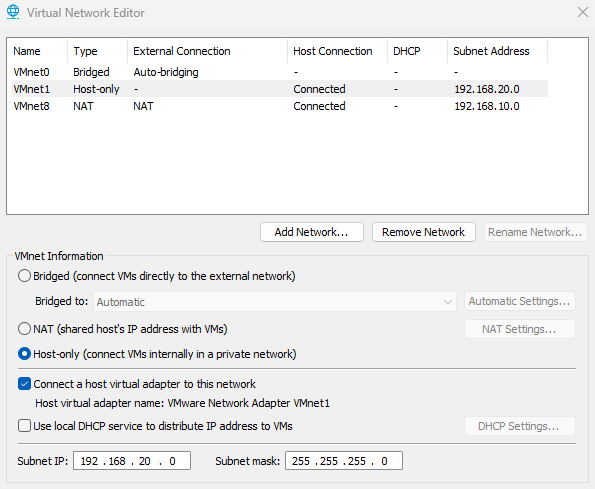Click the Virtual Network Editor globe icon
Viewport: 595px width, 489px height.
pyautogui.click(x=13, y=12)
